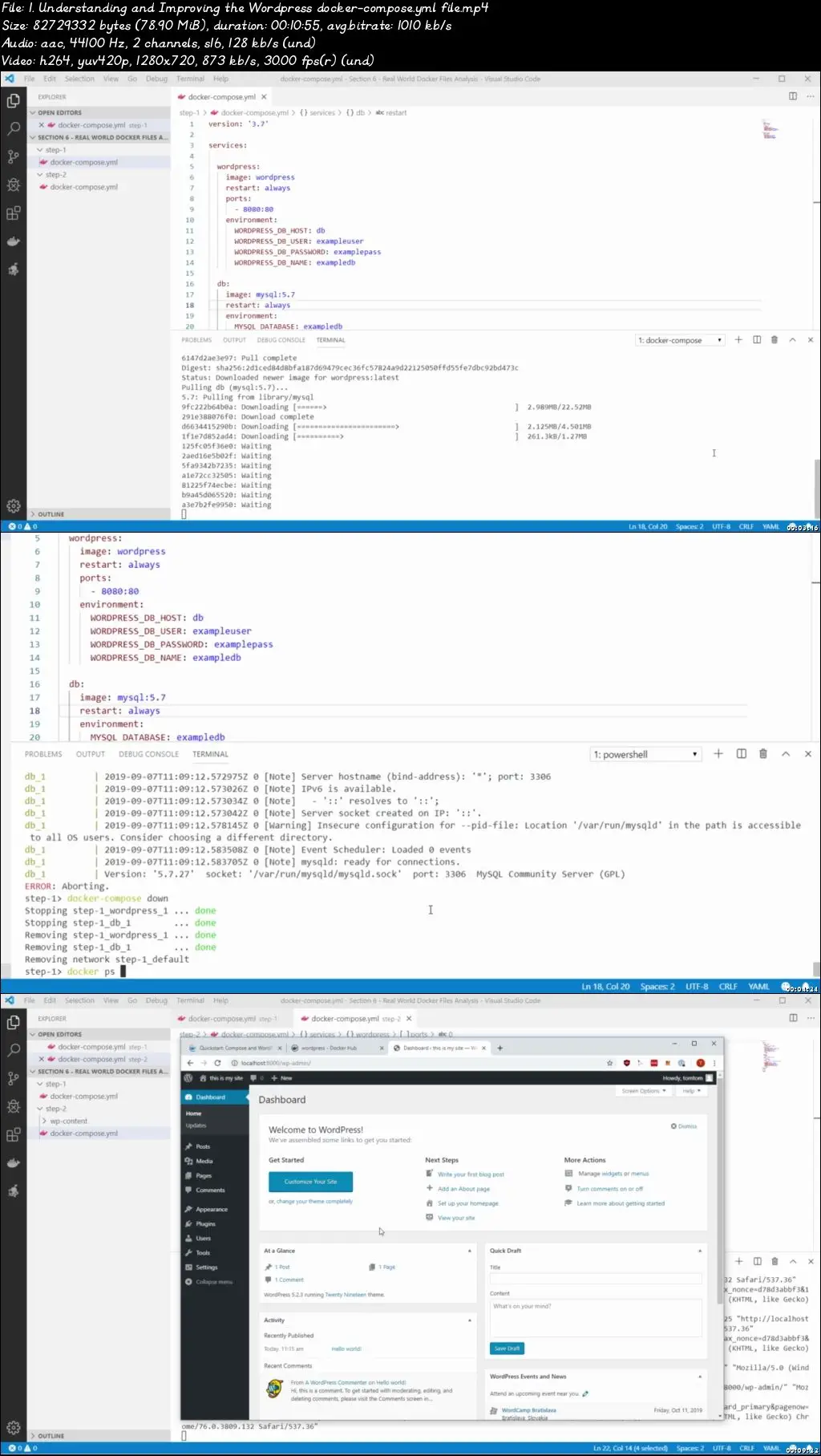The image size is (821, 1456).
Task: Dismiss the Welcome to WordPress panel
Action: coord(684,1126)
